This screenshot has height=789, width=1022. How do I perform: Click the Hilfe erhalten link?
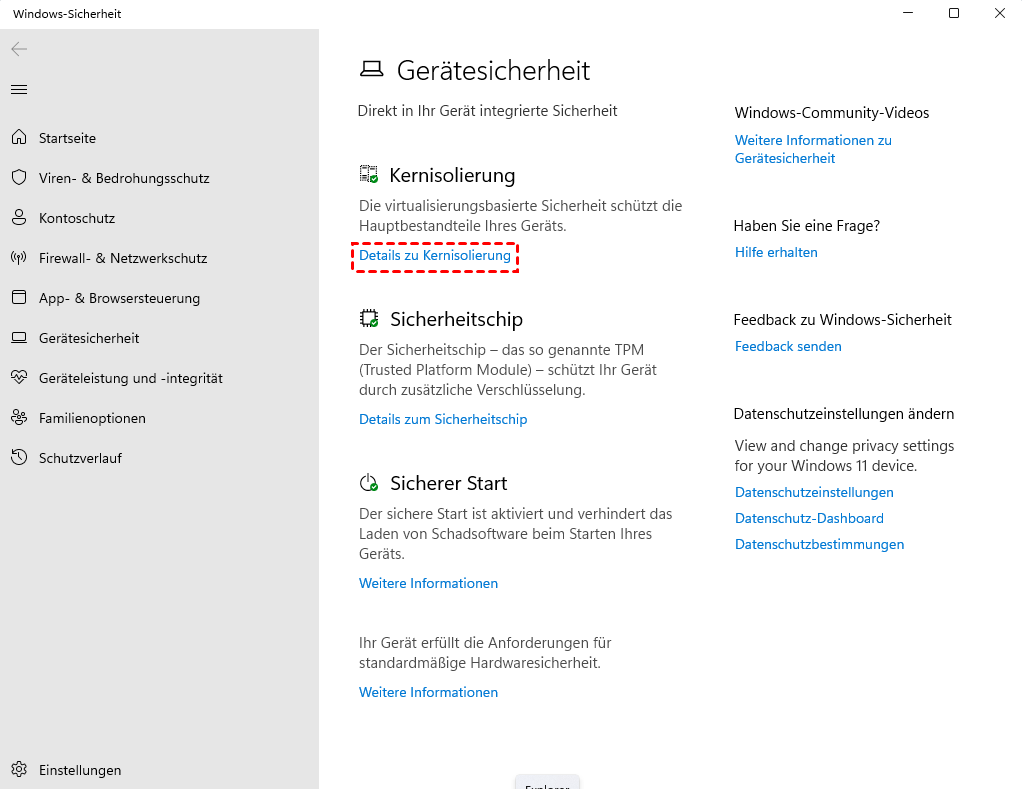[776, 253]
